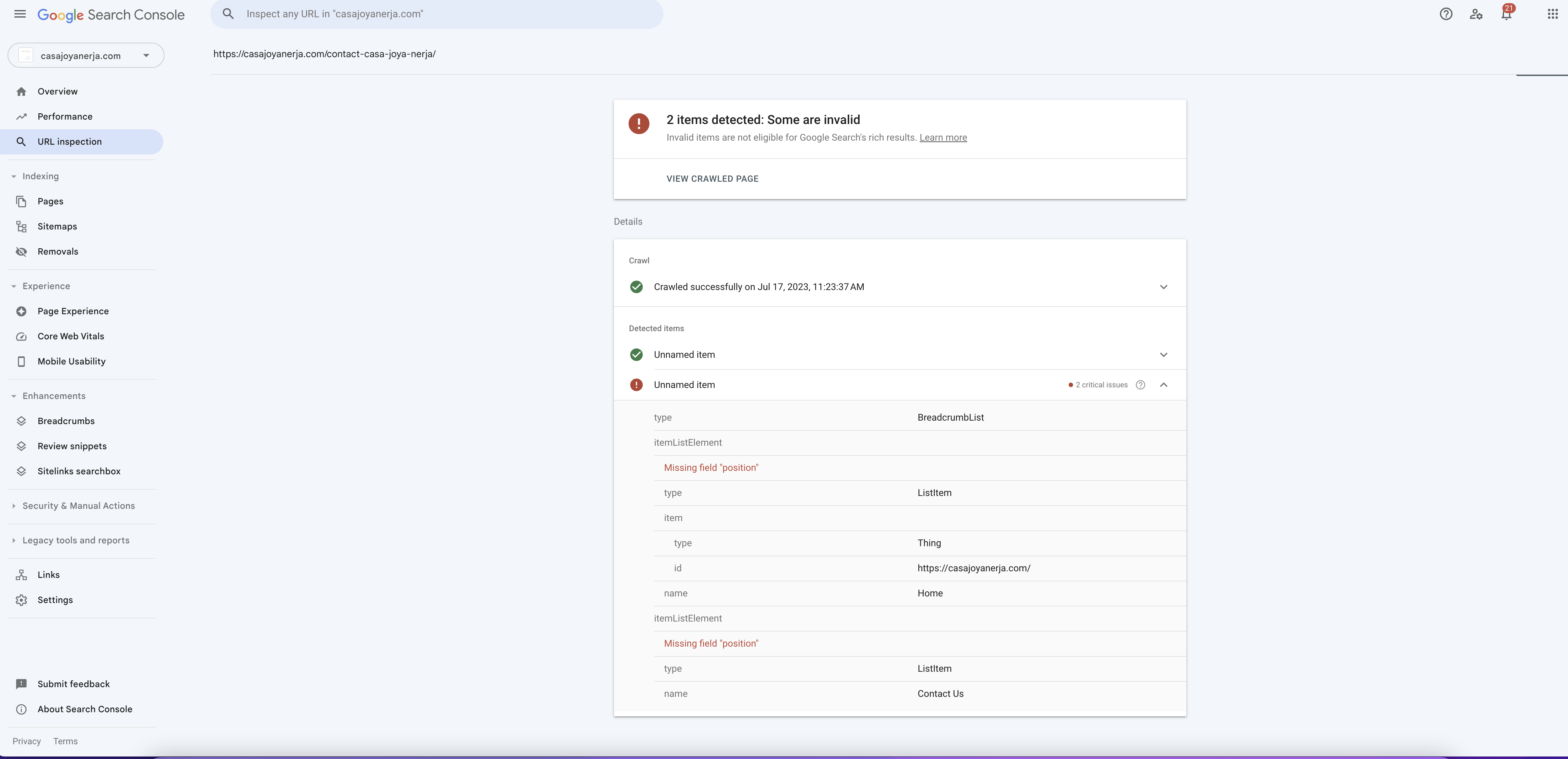Click the https://casajoyanerja.com/ id value
Viewport: 1568px width, 759px height.
pos(974,568)
